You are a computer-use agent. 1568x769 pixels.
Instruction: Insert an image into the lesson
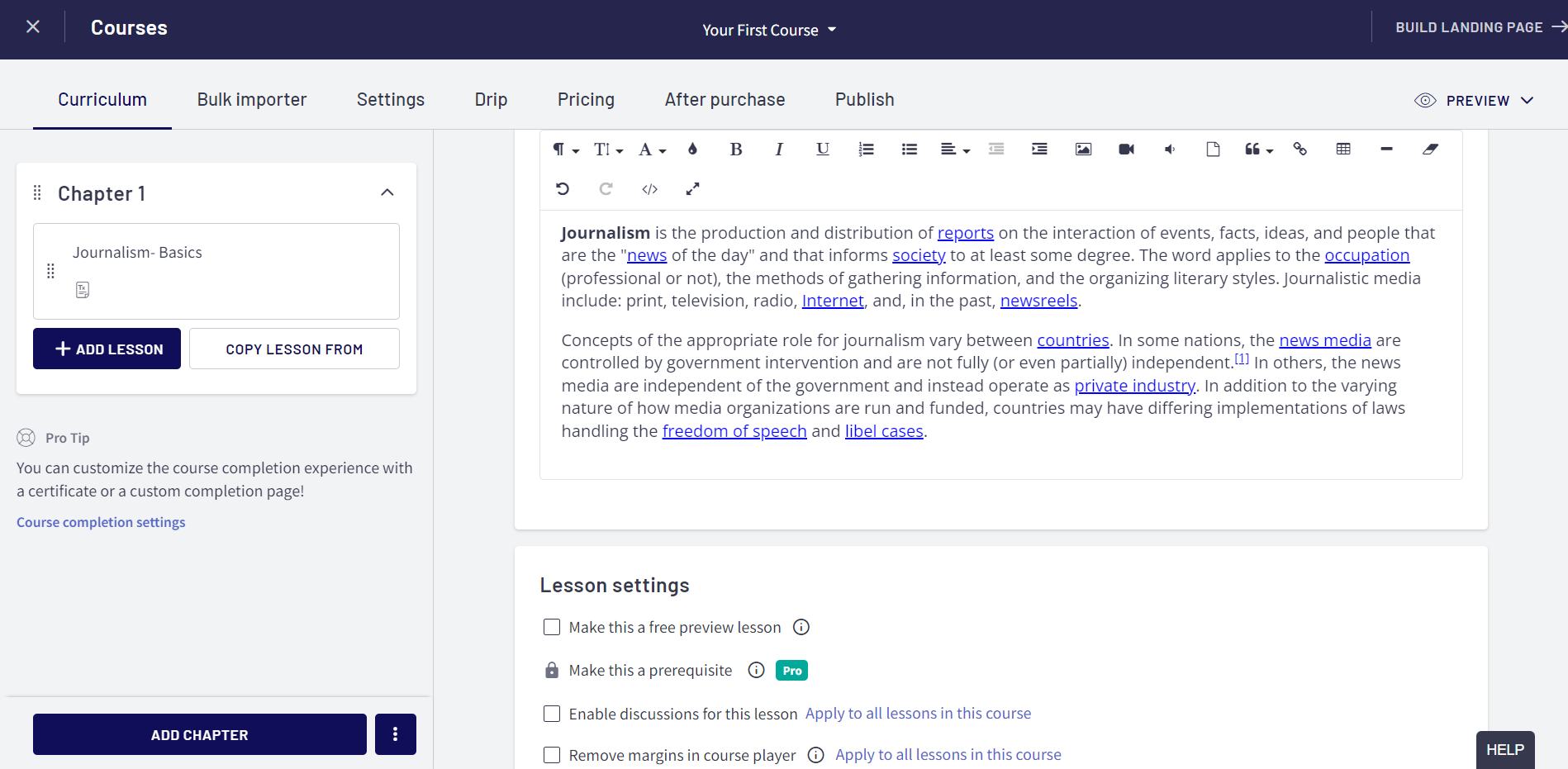pyautogui.click(x=1083, y=150)
